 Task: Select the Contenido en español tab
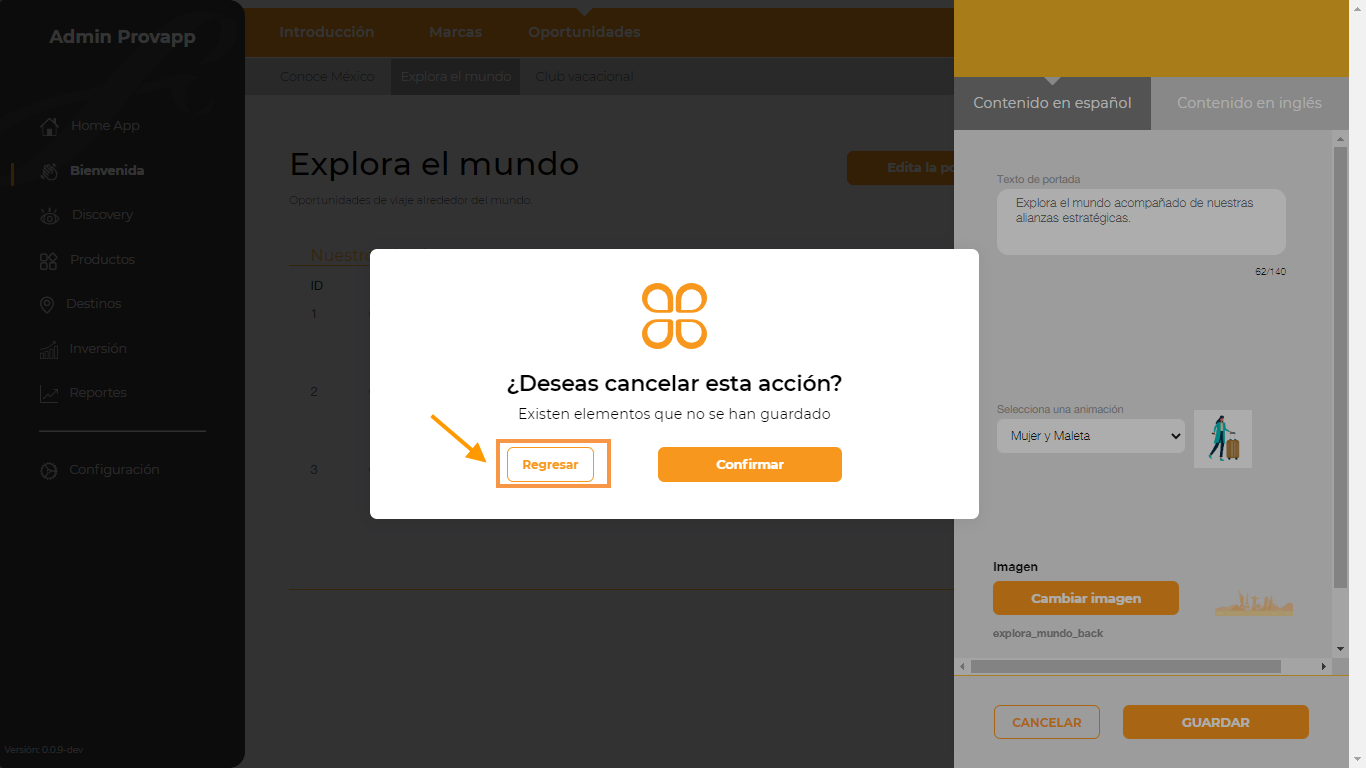[1052, 103]
